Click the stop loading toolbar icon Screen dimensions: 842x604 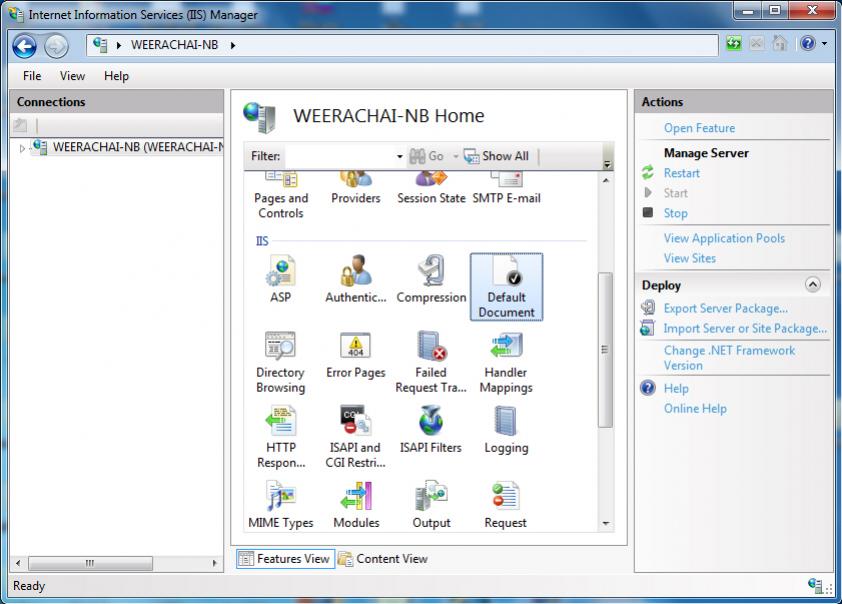[757, 43]
